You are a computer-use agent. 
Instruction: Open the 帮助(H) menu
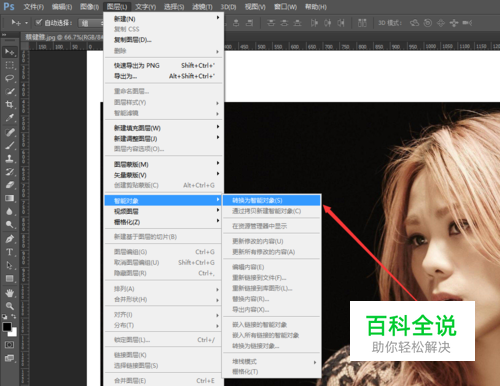pyautogui.click(x=316, y=7)
